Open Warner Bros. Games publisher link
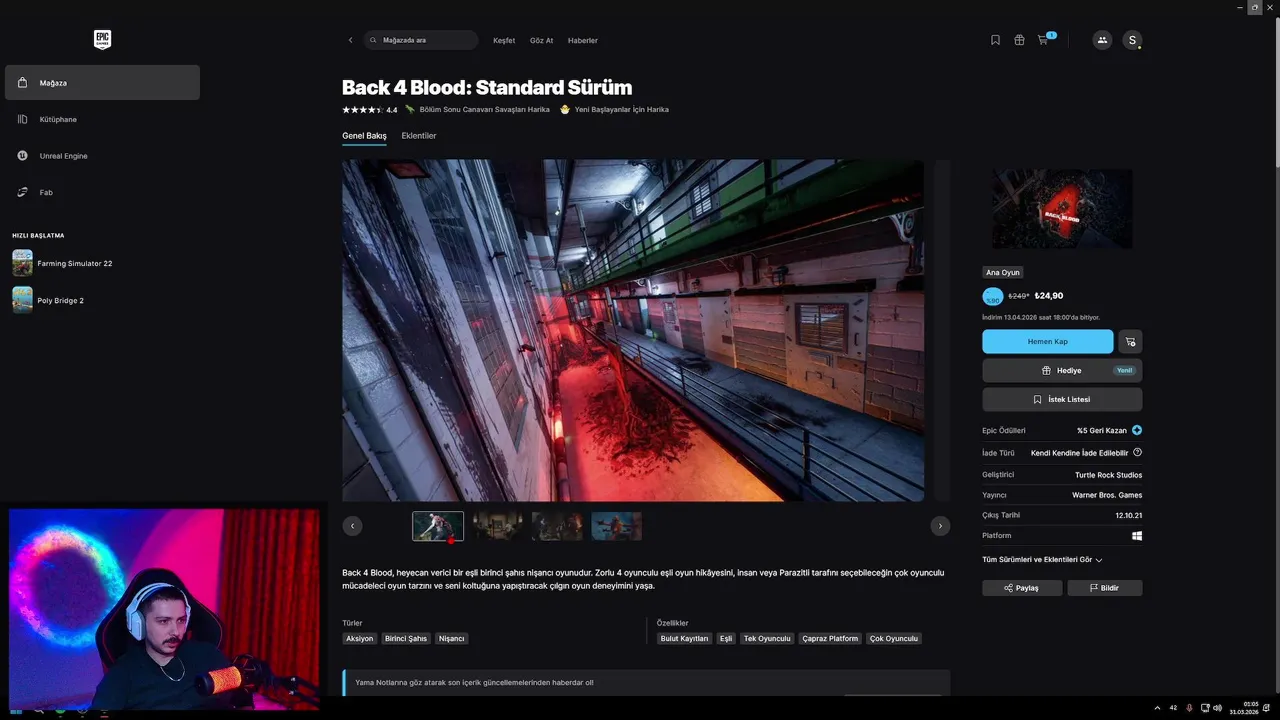The image size is (1280, 720). pos(1107,495)
